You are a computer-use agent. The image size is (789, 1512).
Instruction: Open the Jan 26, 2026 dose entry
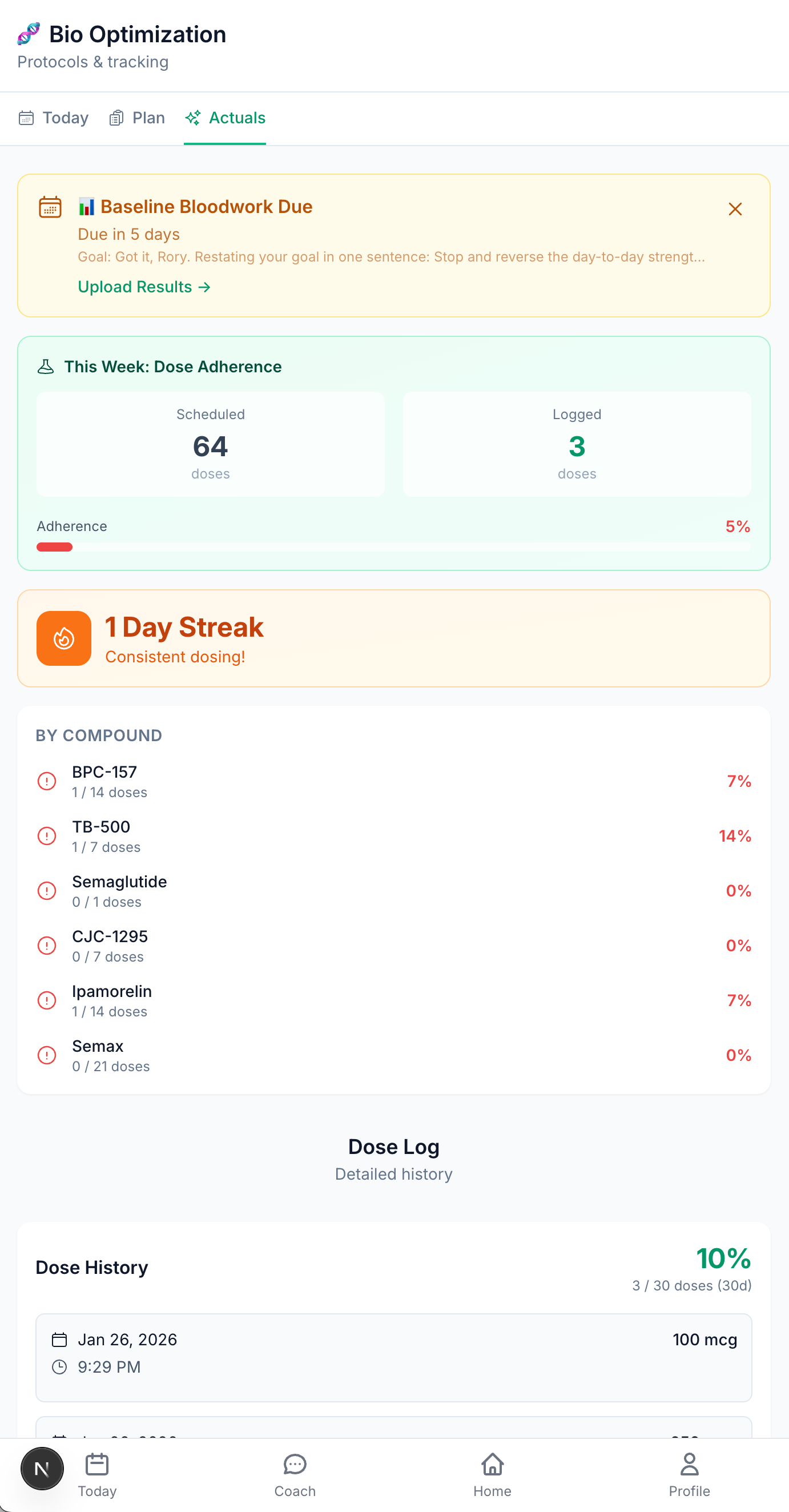tap(393, 1357)
